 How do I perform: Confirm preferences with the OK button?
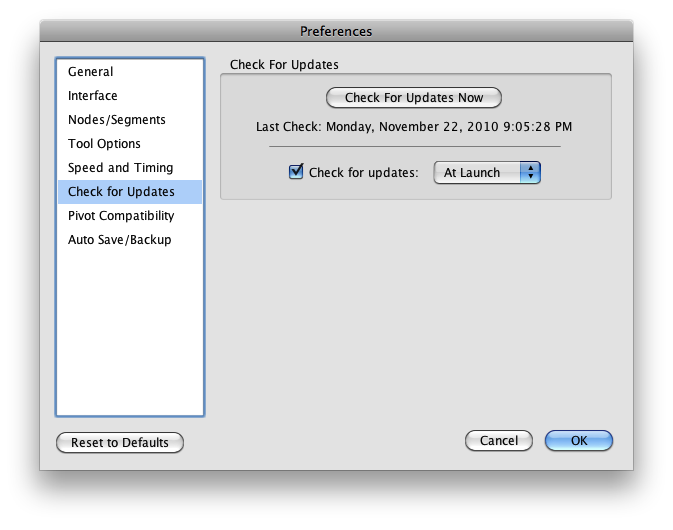click(x=579, y=441)
